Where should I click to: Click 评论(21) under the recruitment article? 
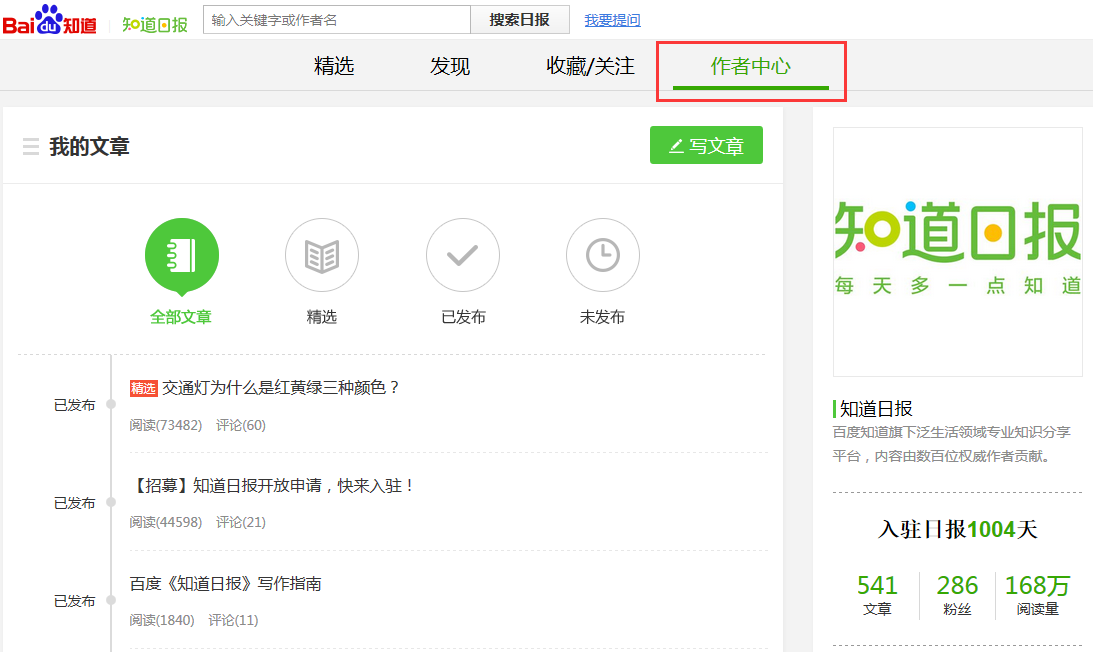click(x=240, y=522)
